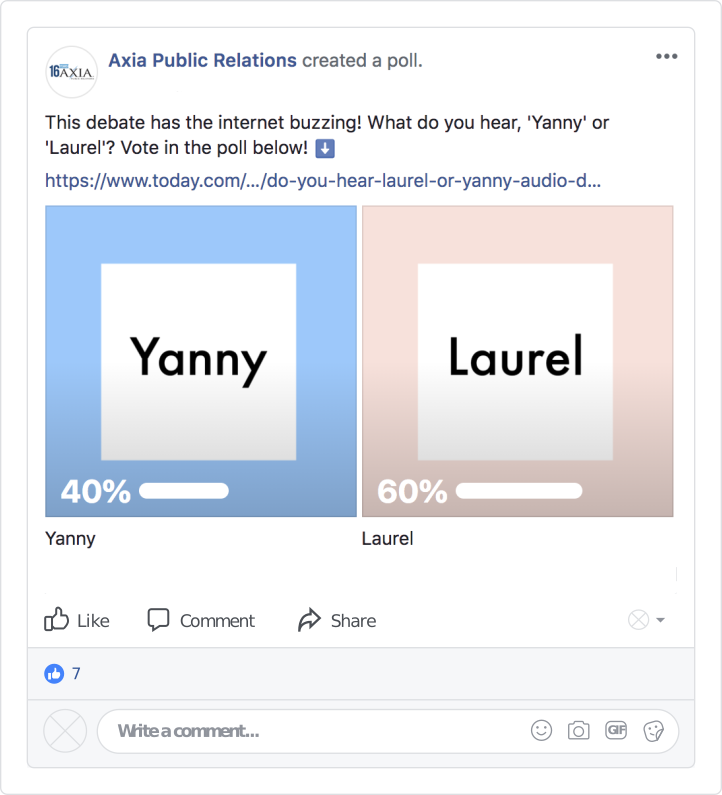722x795 pixels.
Task: Insert an emoji with the smiley icon
Action: 541,731
